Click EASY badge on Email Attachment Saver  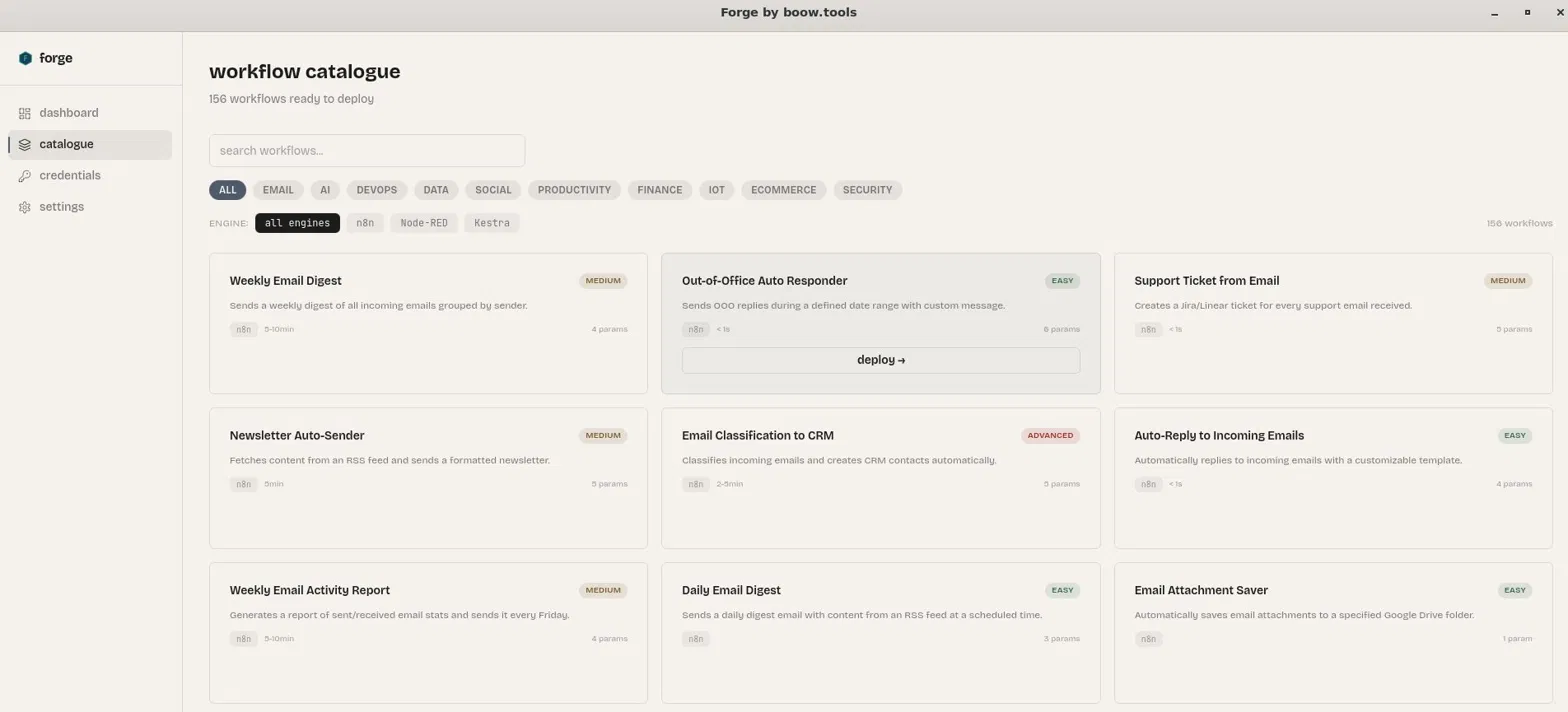coord(1515,591)
